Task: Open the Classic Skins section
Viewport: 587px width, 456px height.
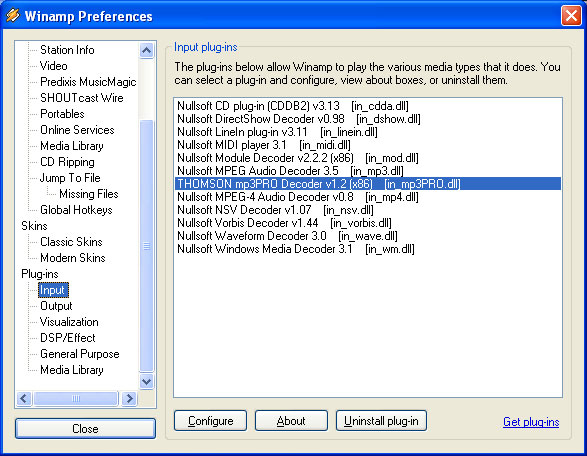Action: tap(71, 242)
